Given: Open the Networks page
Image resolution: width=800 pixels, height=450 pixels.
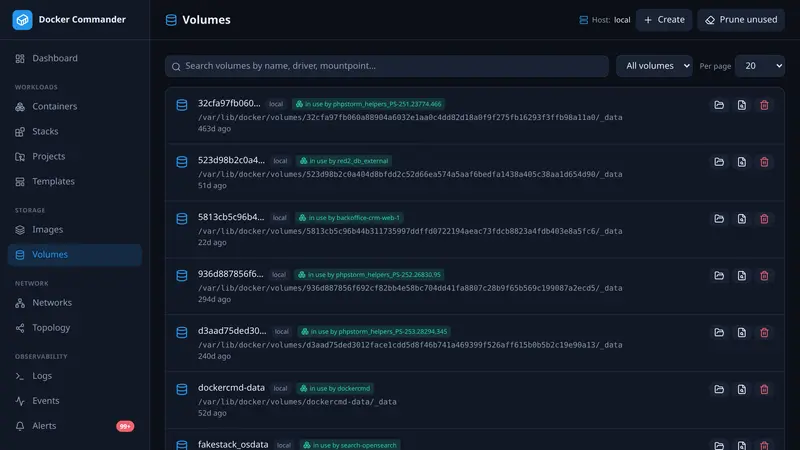Looking at the screenshot, I should (x=74, y=303).
